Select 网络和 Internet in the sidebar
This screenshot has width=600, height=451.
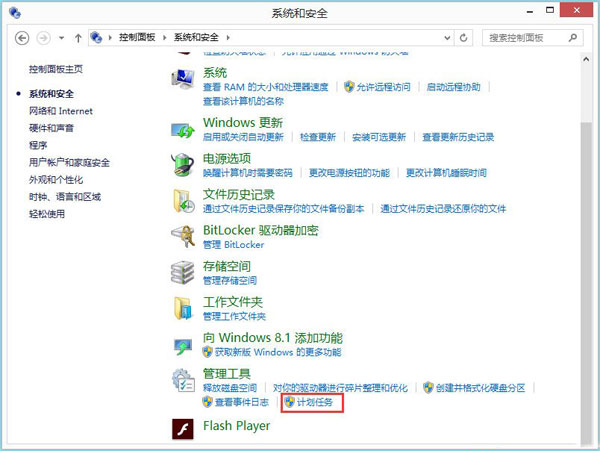(61, 111)
